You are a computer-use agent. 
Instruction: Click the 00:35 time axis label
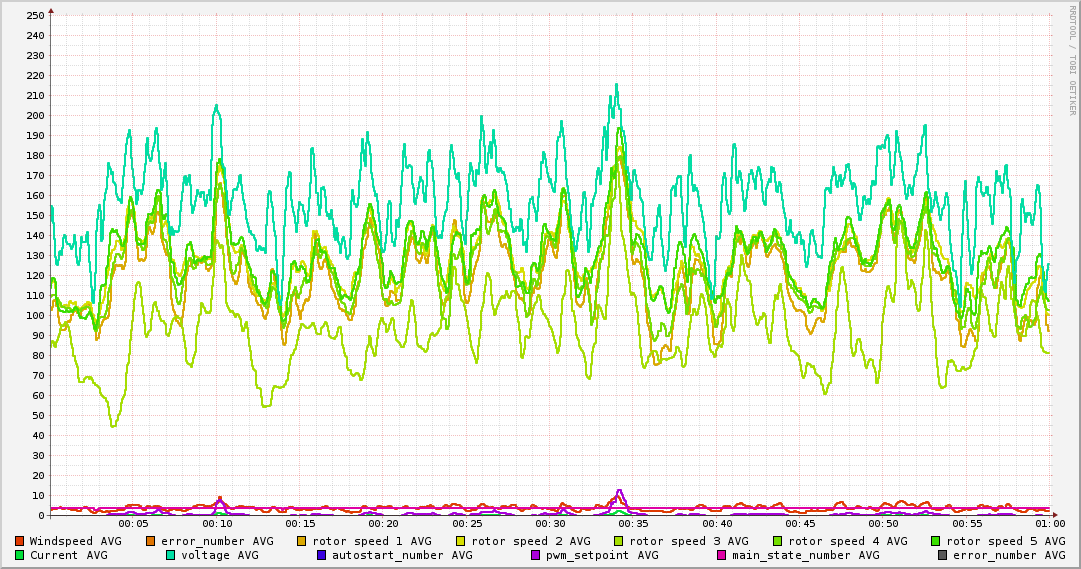coord(633,523)
